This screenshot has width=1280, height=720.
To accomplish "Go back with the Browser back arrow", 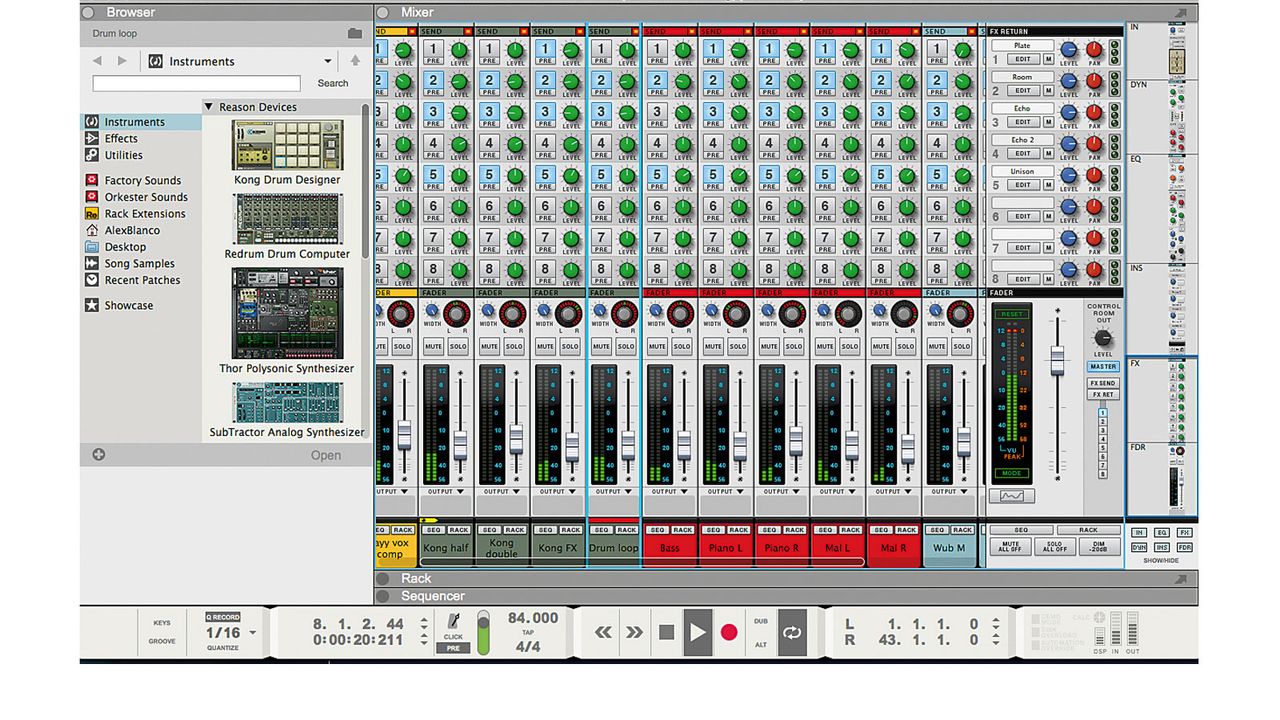I will [x=97, y=61].
